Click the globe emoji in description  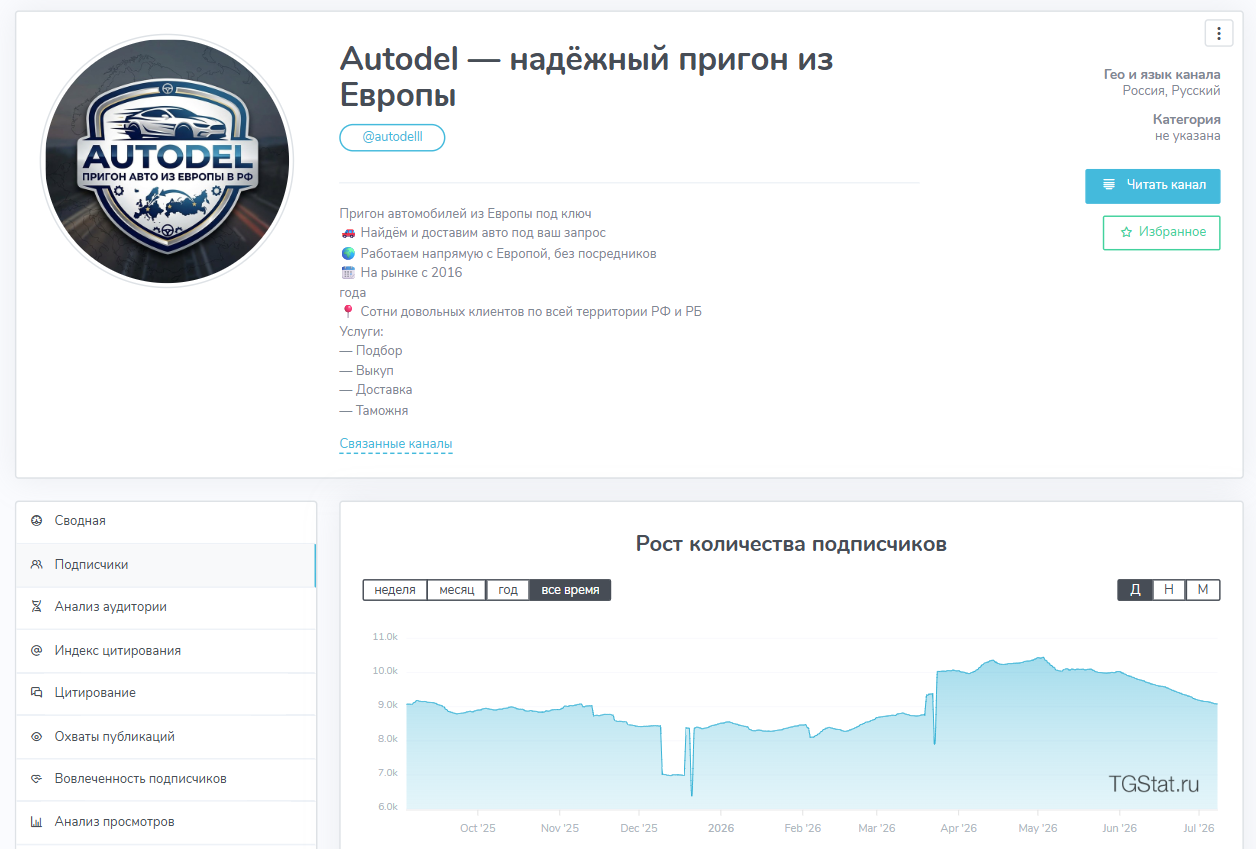tap(348, 253)
